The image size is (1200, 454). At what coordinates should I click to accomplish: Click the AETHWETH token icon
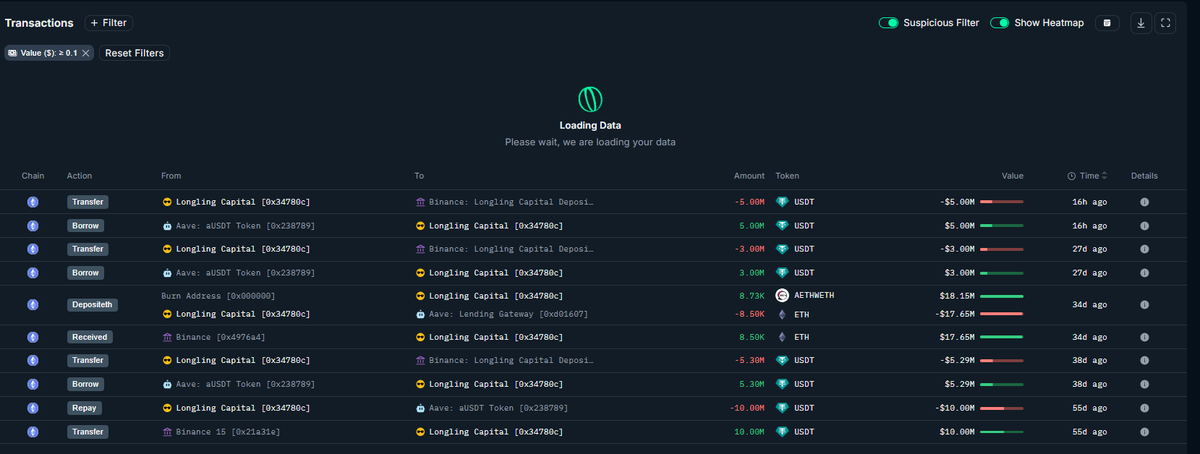(782, 295)
